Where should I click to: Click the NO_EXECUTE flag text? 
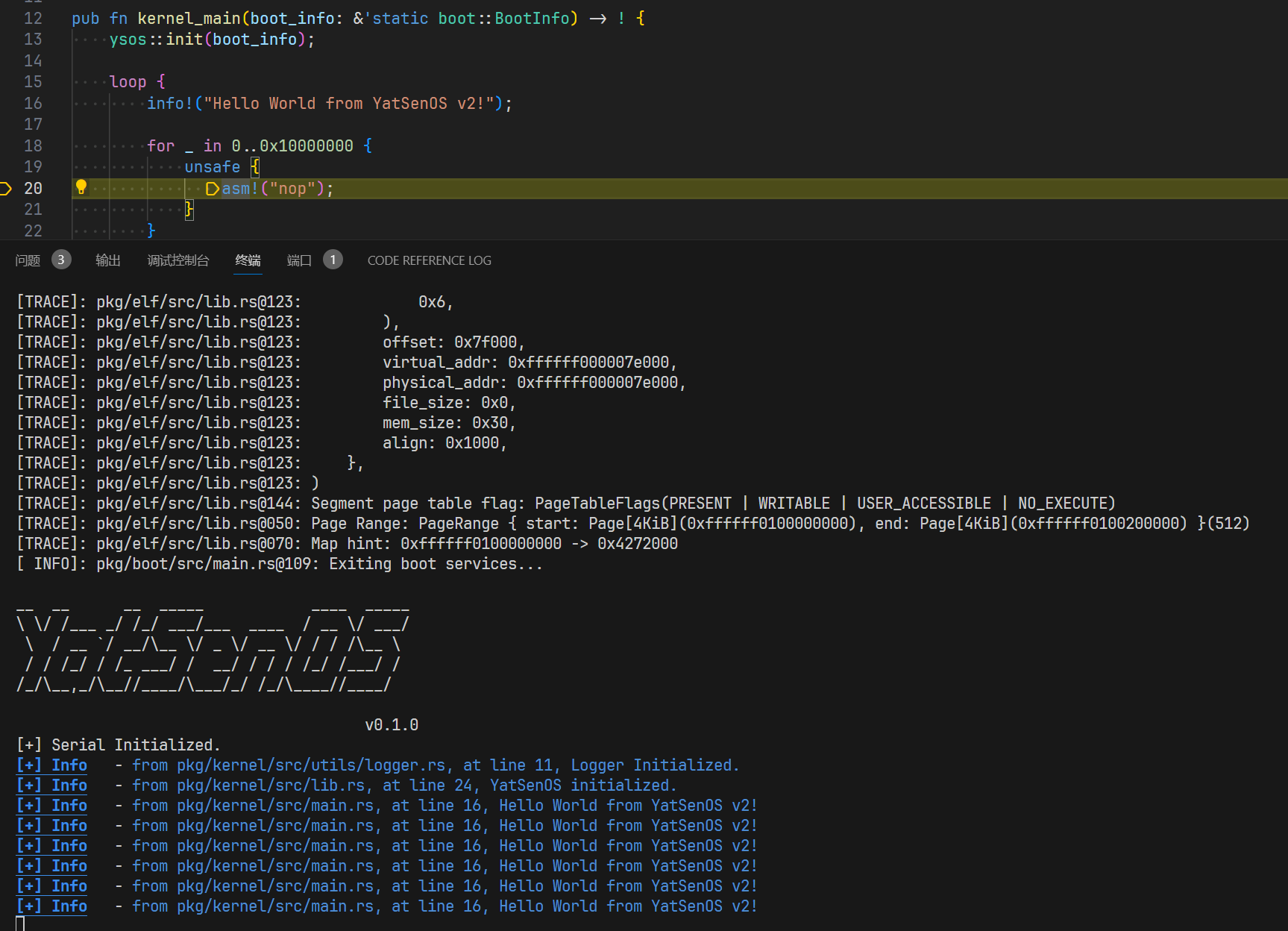click(1062, 504)
